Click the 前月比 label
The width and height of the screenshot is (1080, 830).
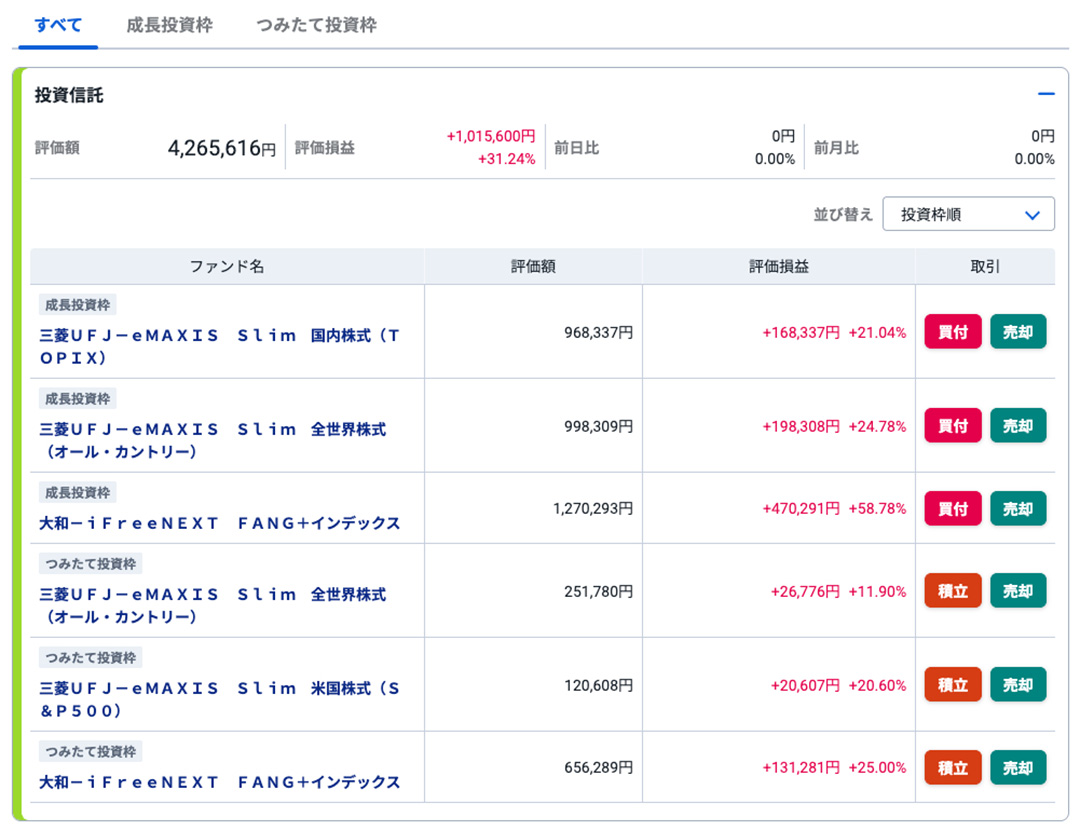[836, 148]
